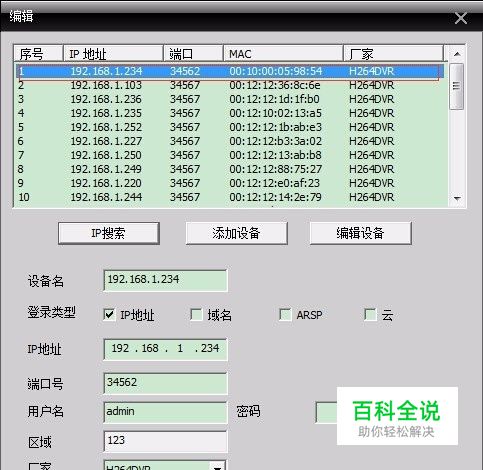Click the IP搜索 button
483x470 pixels.
click(109, 233)
